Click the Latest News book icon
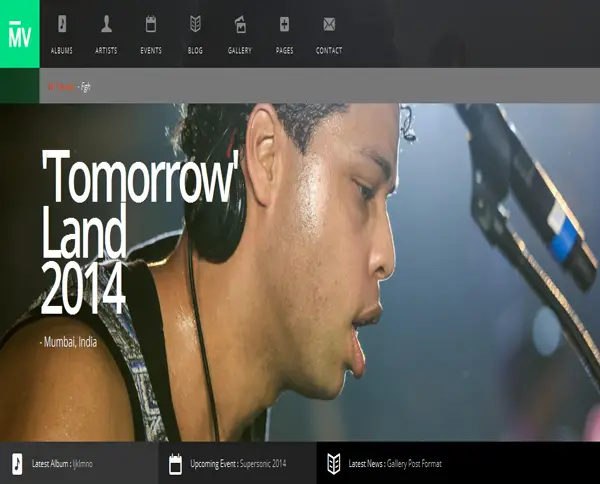The image size is (600, 484). coord(334,464)
